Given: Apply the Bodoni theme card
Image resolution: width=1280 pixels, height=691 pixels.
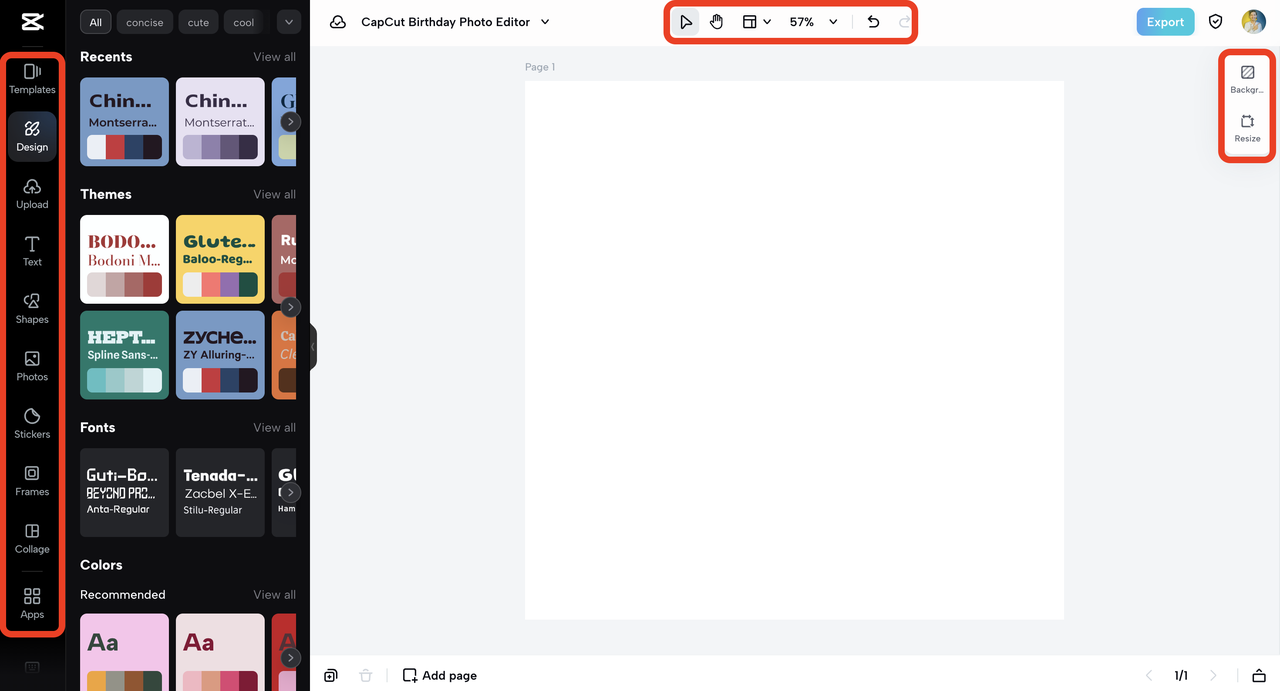Looking at the screenshot, I should coord(124,259).
